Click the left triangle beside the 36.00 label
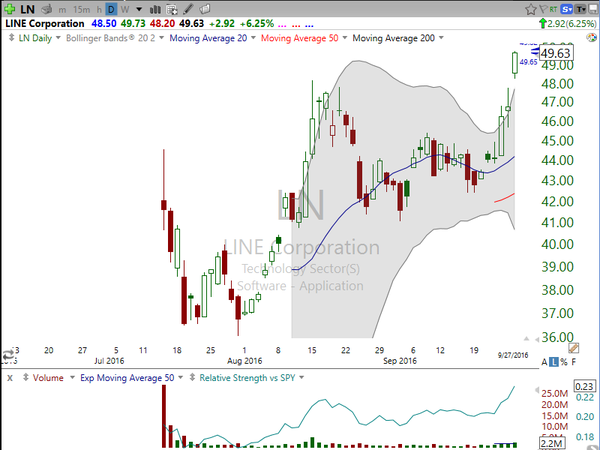 537,339
